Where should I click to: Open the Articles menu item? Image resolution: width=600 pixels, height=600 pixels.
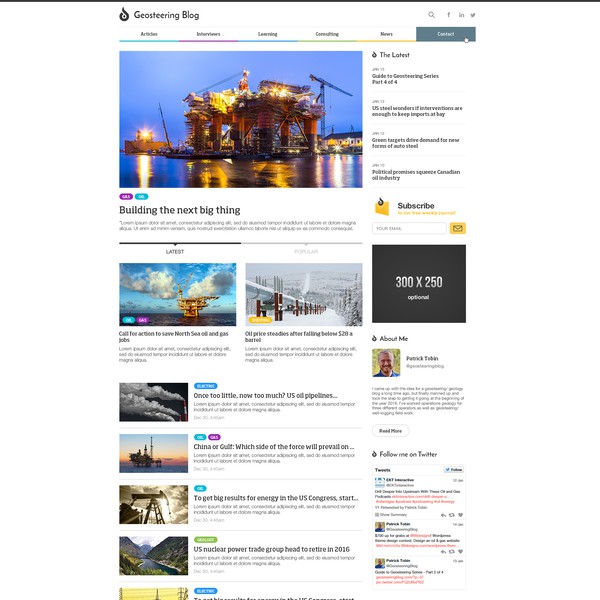click(x=149, y=34)
